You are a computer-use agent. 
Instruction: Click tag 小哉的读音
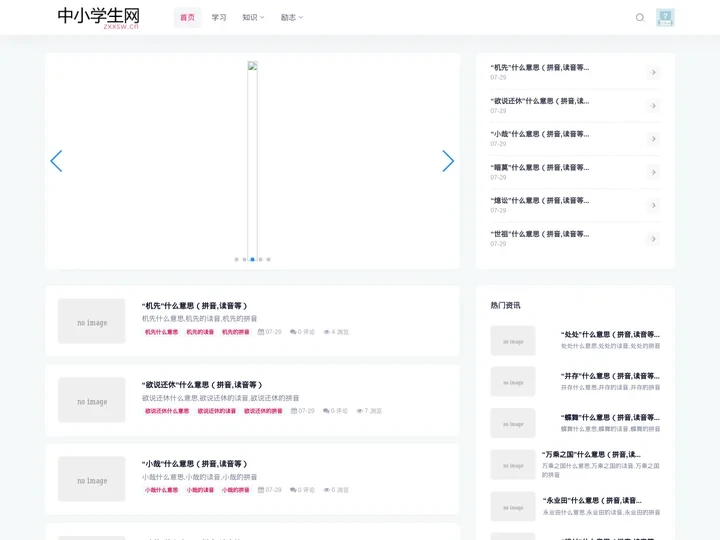pyautogui.click(x=200, y=490)
